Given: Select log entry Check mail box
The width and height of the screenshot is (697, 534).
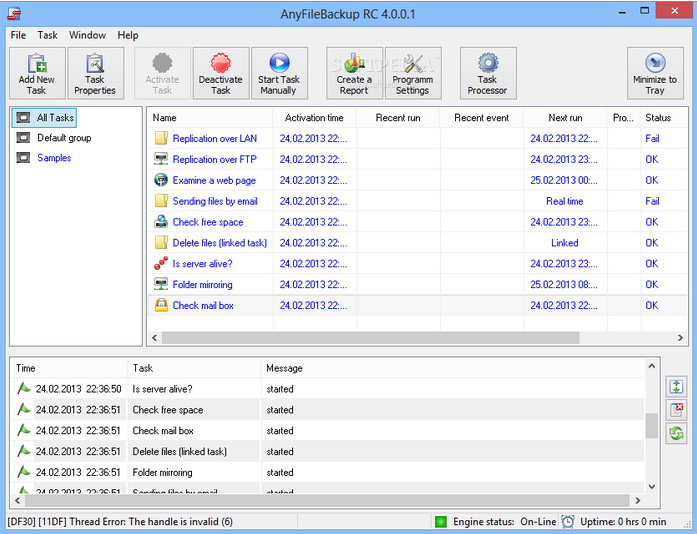Looking at the screenshot, I should coord(328,431).
